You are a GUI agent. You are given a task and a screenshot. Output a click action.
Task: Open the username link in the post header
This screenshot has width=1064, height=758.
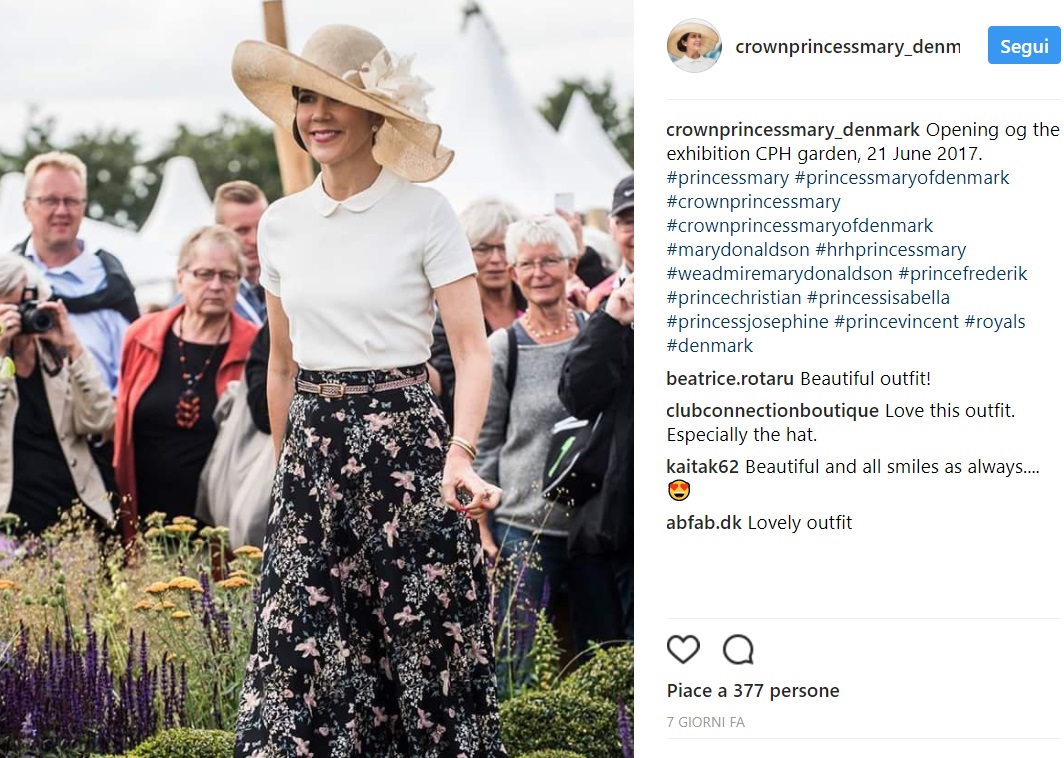[848, 47]
